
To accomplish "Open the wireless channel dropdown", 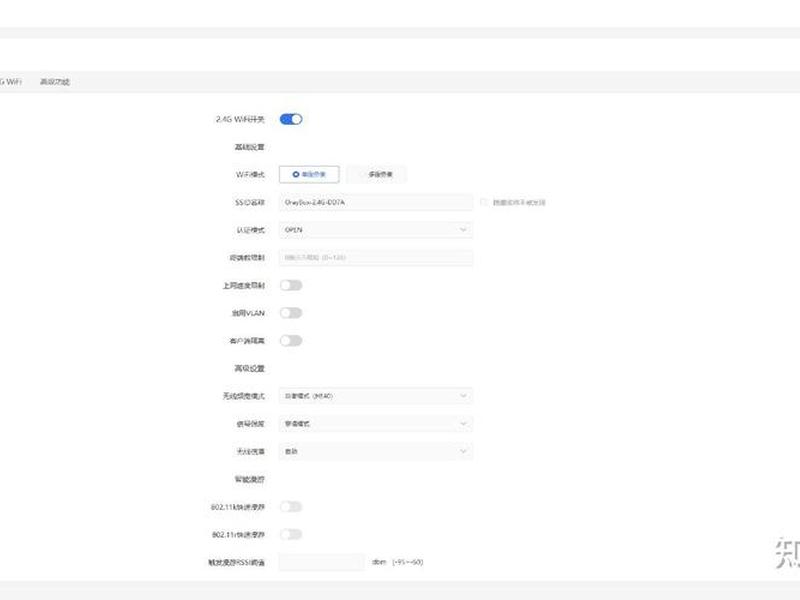I will [x=376, y=451].
